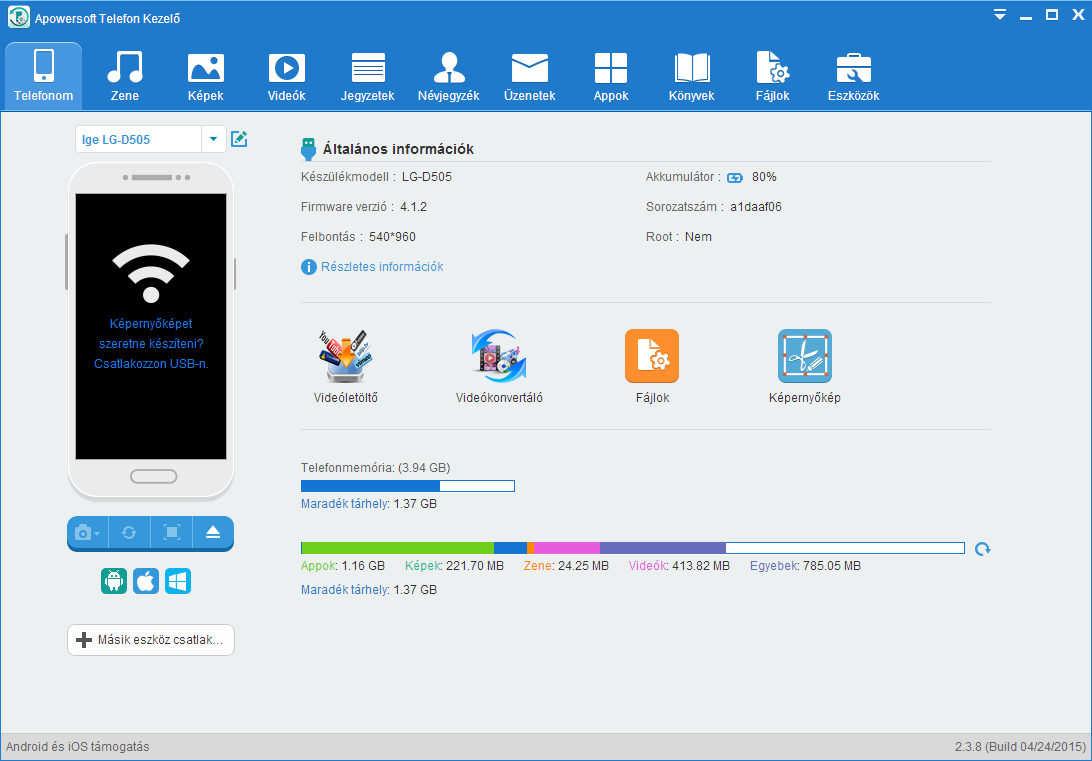This screenshot has width=1092, height=761.
Task: Open the Képek pictures tab
Action: pos(205,76)
